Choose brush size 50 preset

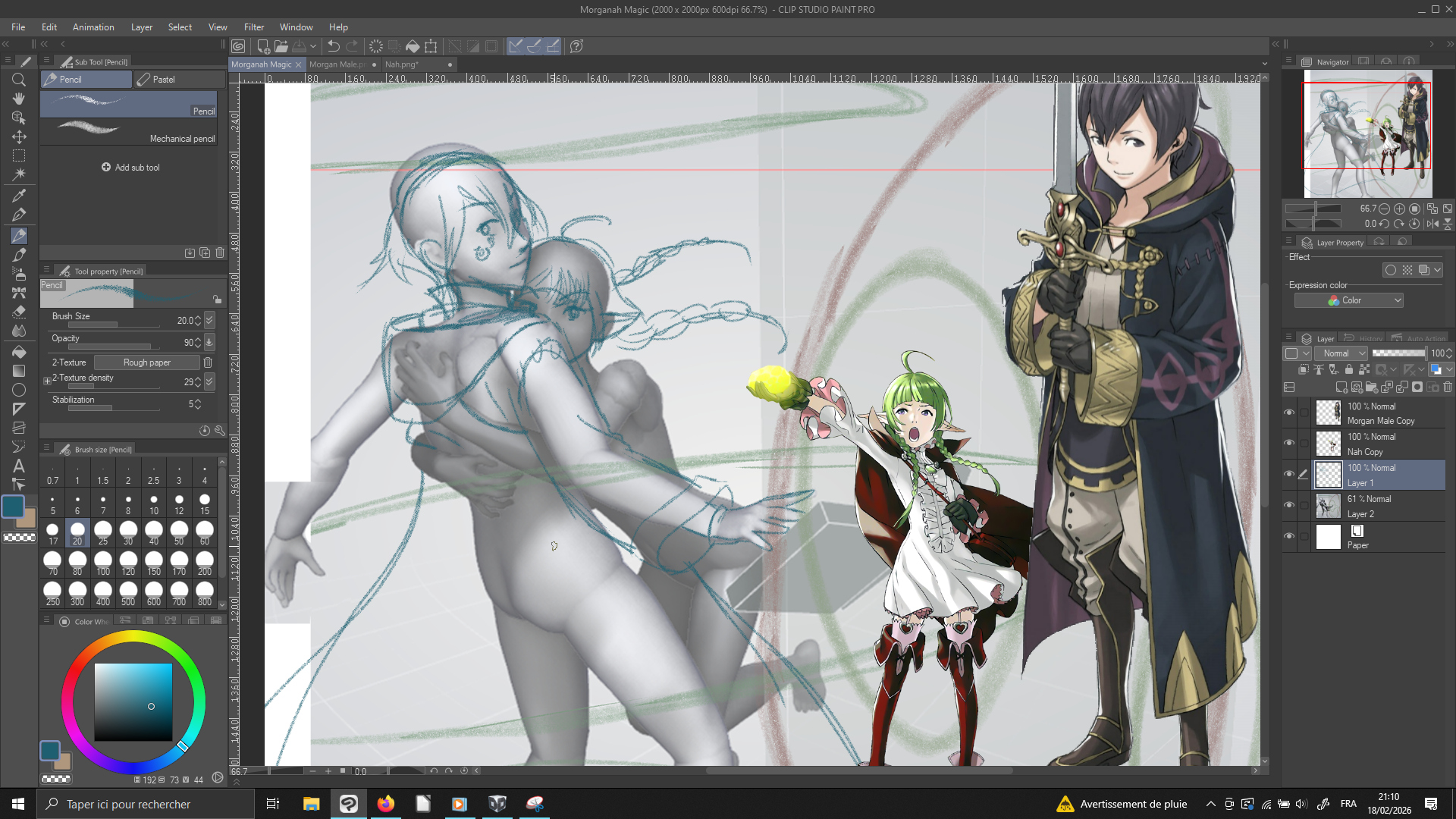point(179,532)
